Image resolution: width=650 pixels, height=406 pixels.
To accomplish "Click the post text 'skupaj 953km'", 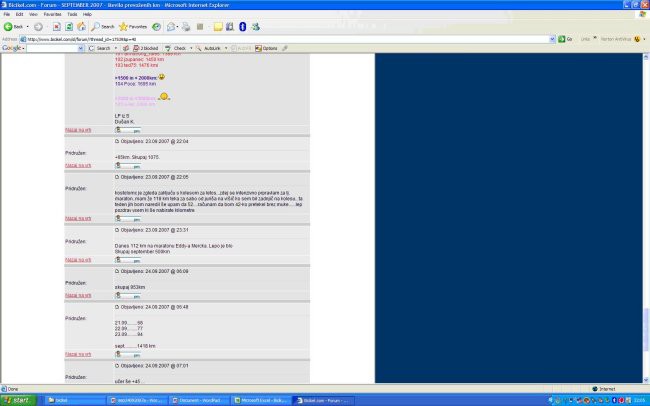I will [x=130, y=287].
